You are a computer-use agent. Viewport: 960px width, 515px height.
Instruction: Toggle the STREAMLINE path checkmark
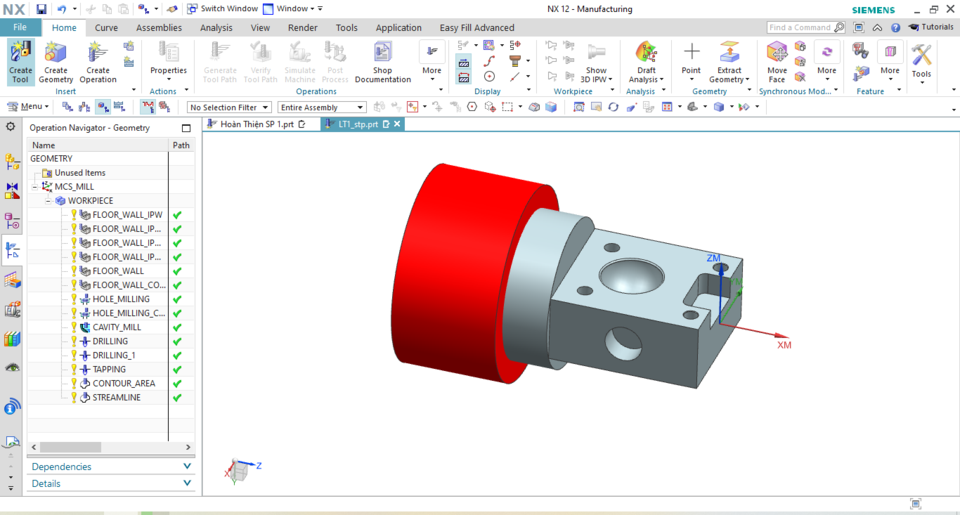(x=178, y=398)
